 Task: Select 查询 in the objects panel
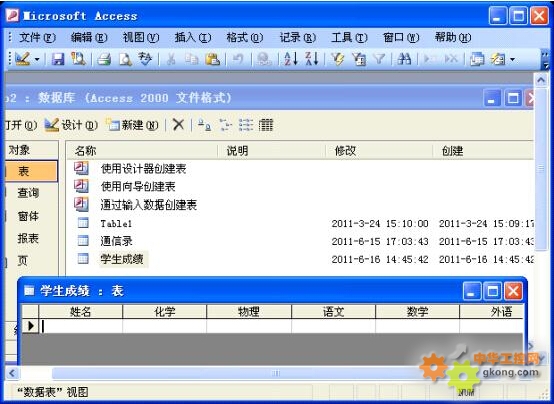(x=28, y=193)
